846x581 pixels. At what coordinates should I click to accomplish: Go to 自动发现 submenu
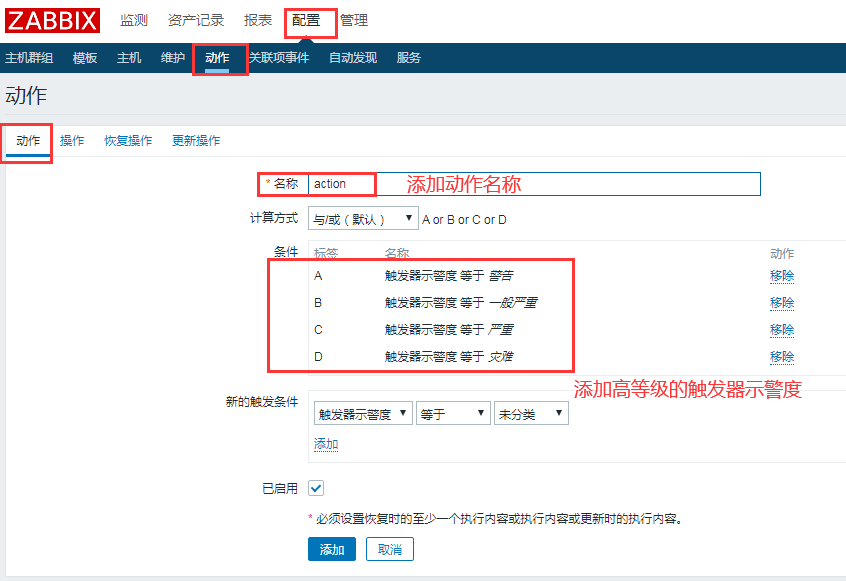[x=353, y=58]
